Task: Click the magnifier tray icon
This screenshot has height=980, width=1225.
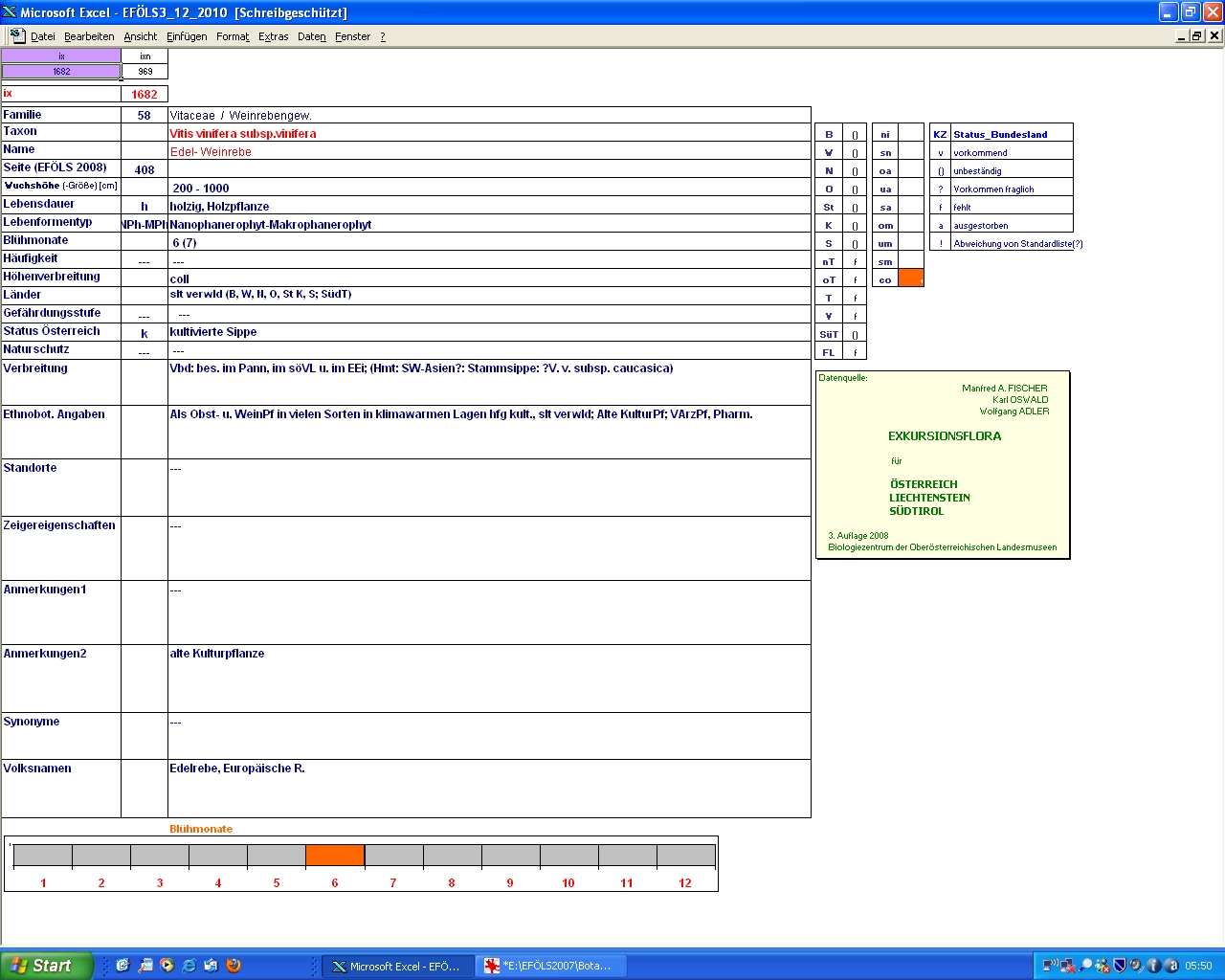Action: click(x=1085, y=966)
